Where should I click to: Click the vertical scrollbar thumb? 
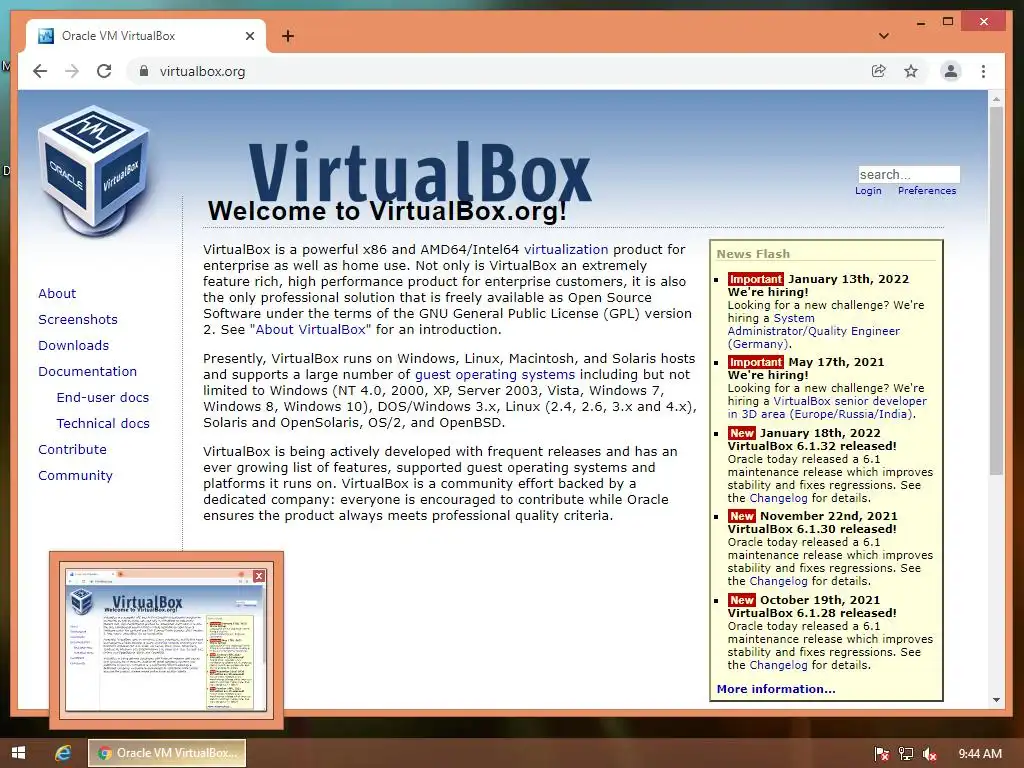click(996, 291)
